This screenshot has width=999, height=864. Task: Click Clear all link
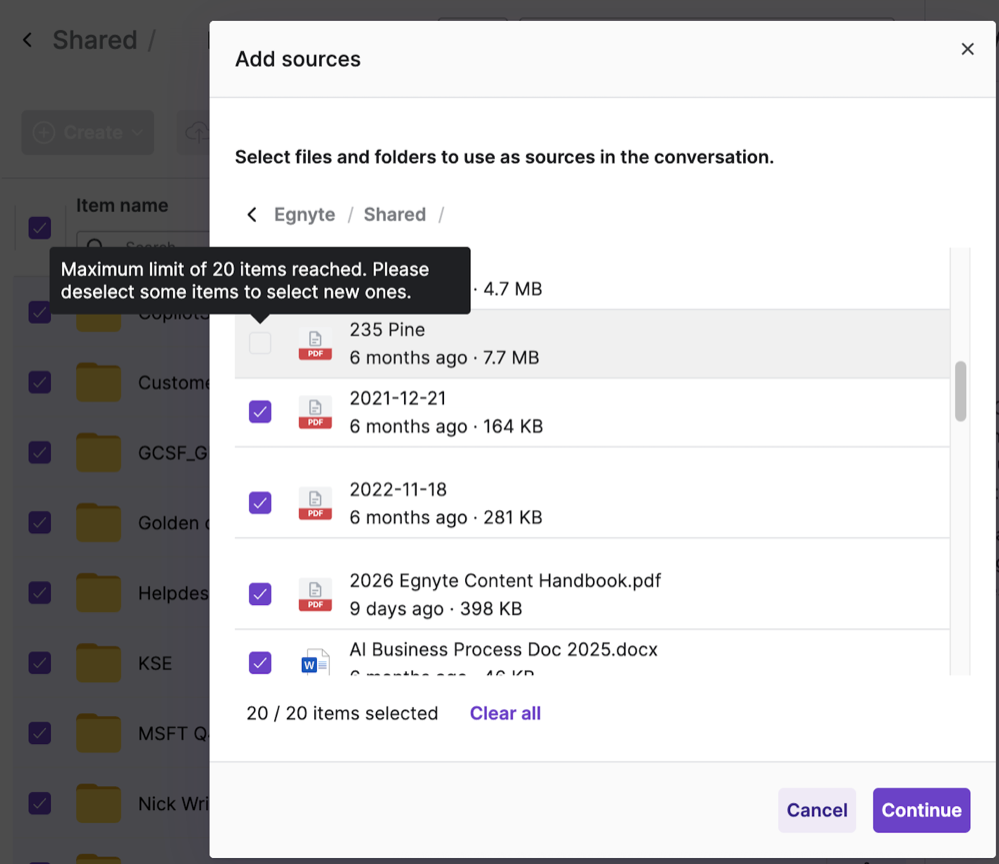pos(505,713)
